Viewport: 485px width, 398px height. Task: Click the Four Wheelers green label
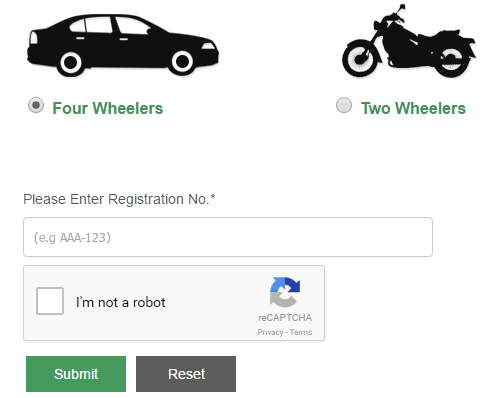click(x=108, y=108)
